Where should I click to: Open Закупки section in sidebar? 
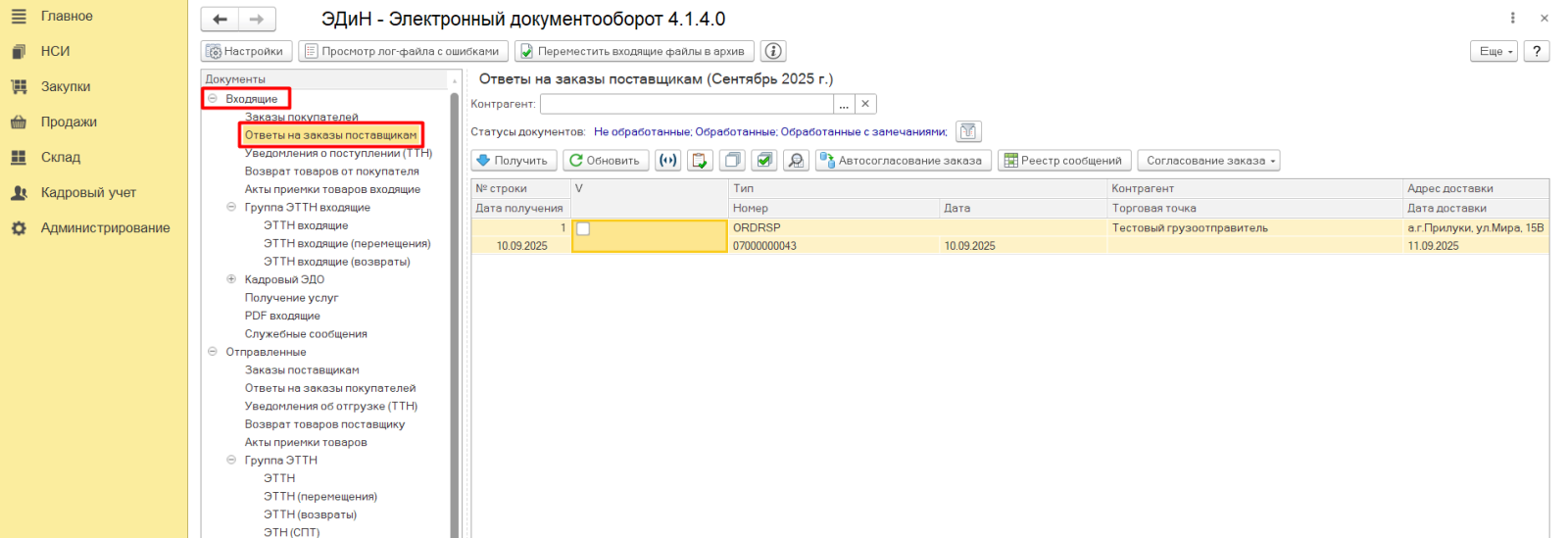65,86
